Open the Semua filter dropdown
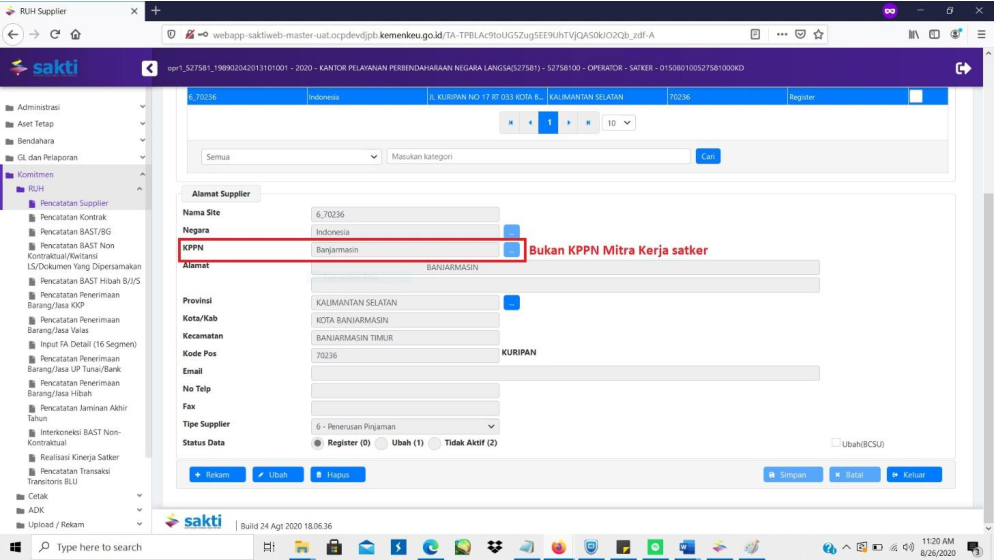Screen dimensions: 994x560 (x=291, y=157)
